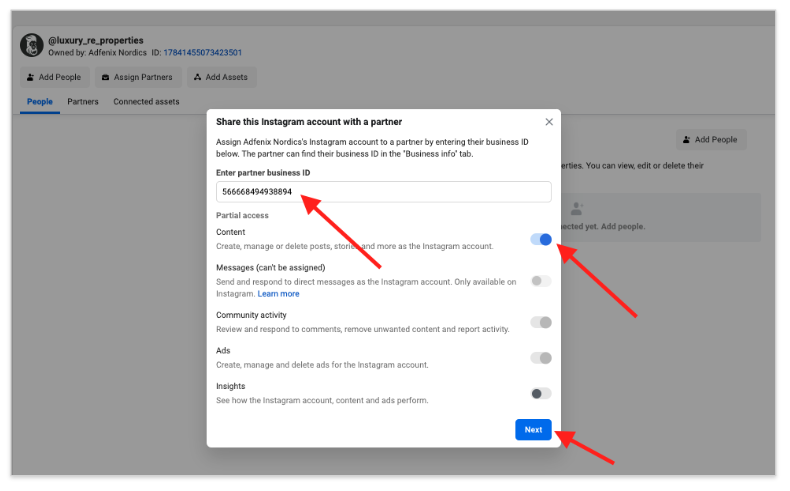Image resolution: width=790 pixels, height=491 pixels.
Task: Close the share Instagram account dialog
Action: pos(549,122)
